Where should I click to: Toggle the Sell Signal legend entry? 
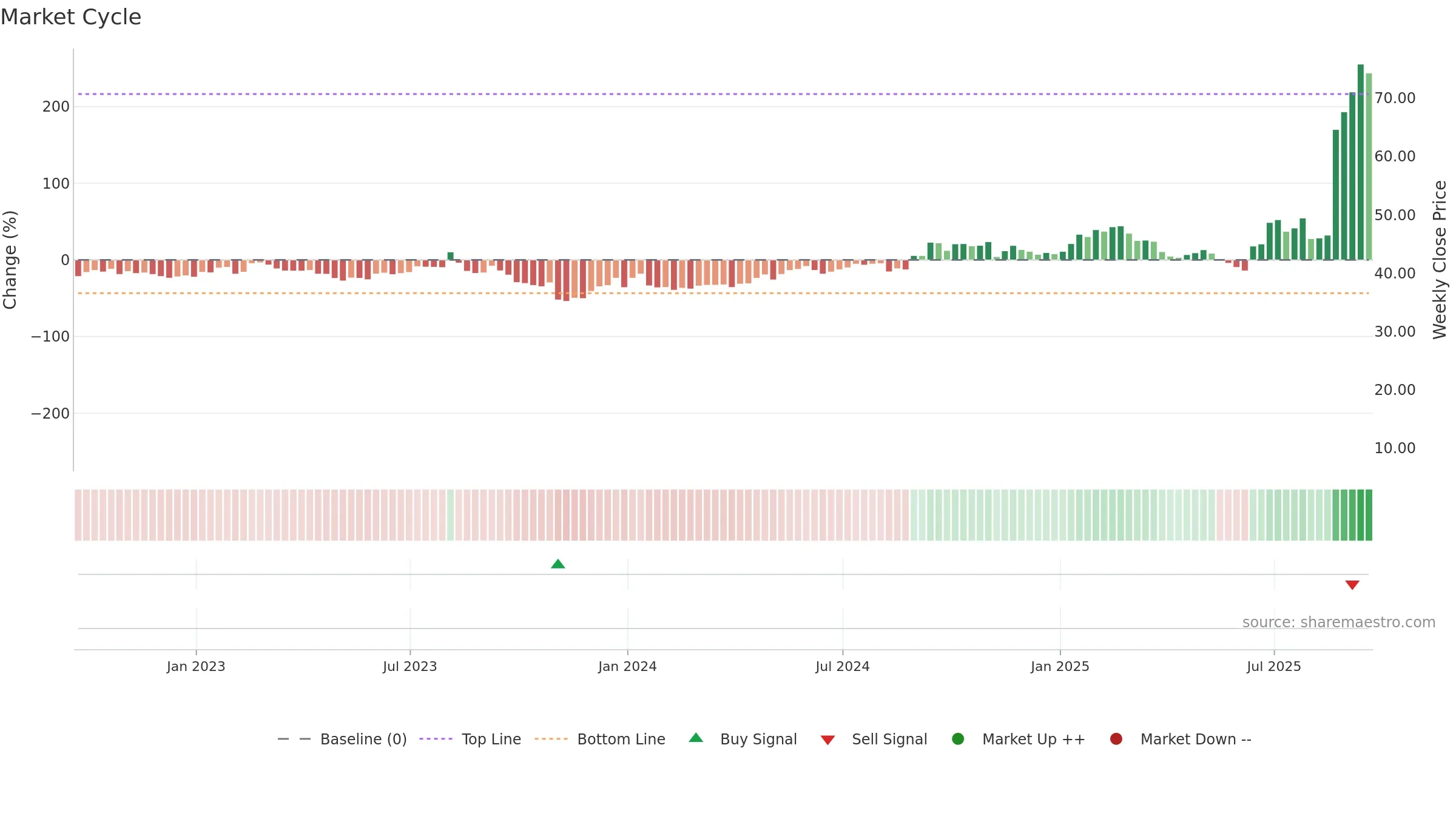874,739
